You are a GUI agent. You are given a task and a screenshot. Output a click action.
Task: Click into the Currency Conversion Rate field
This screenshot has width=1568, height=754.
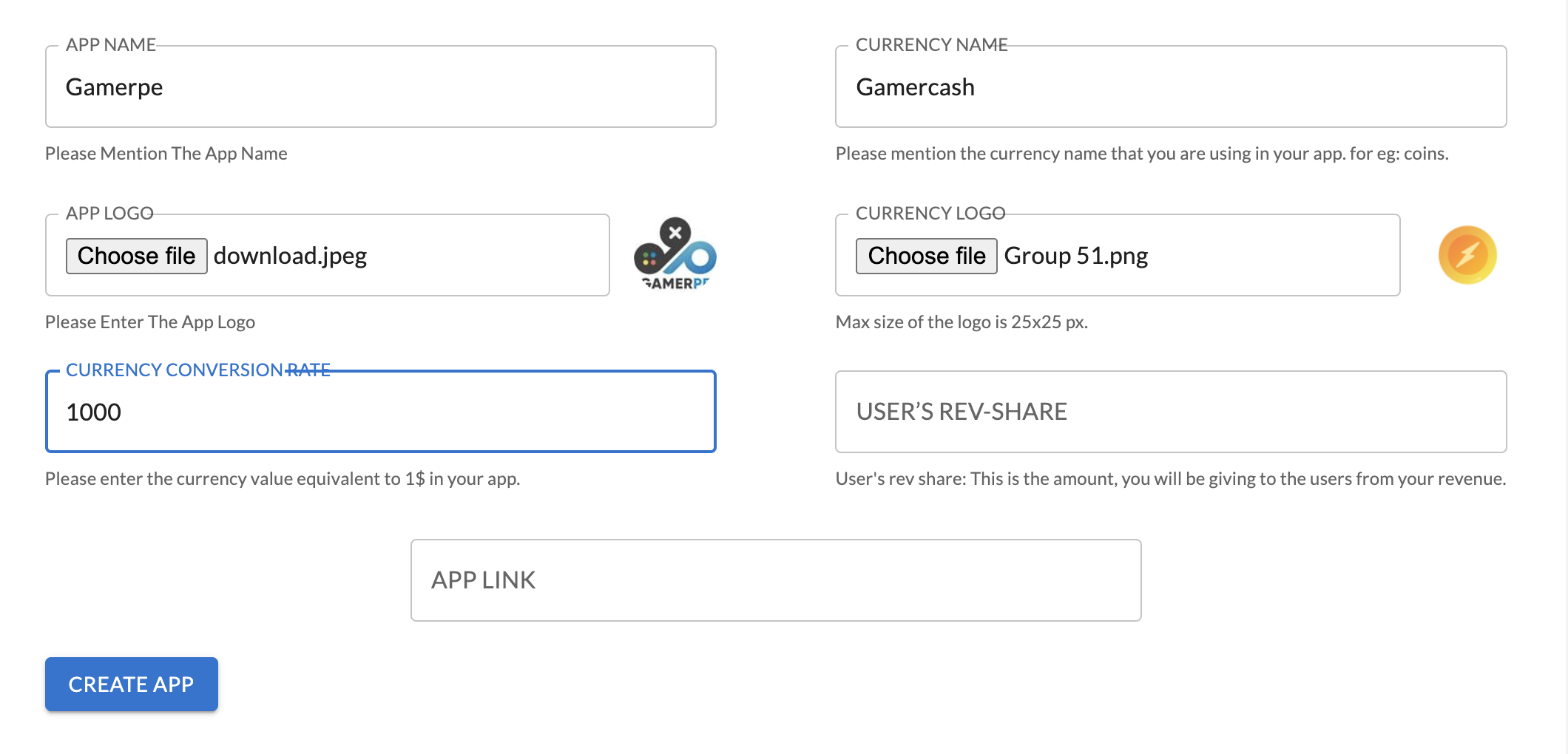381,412
